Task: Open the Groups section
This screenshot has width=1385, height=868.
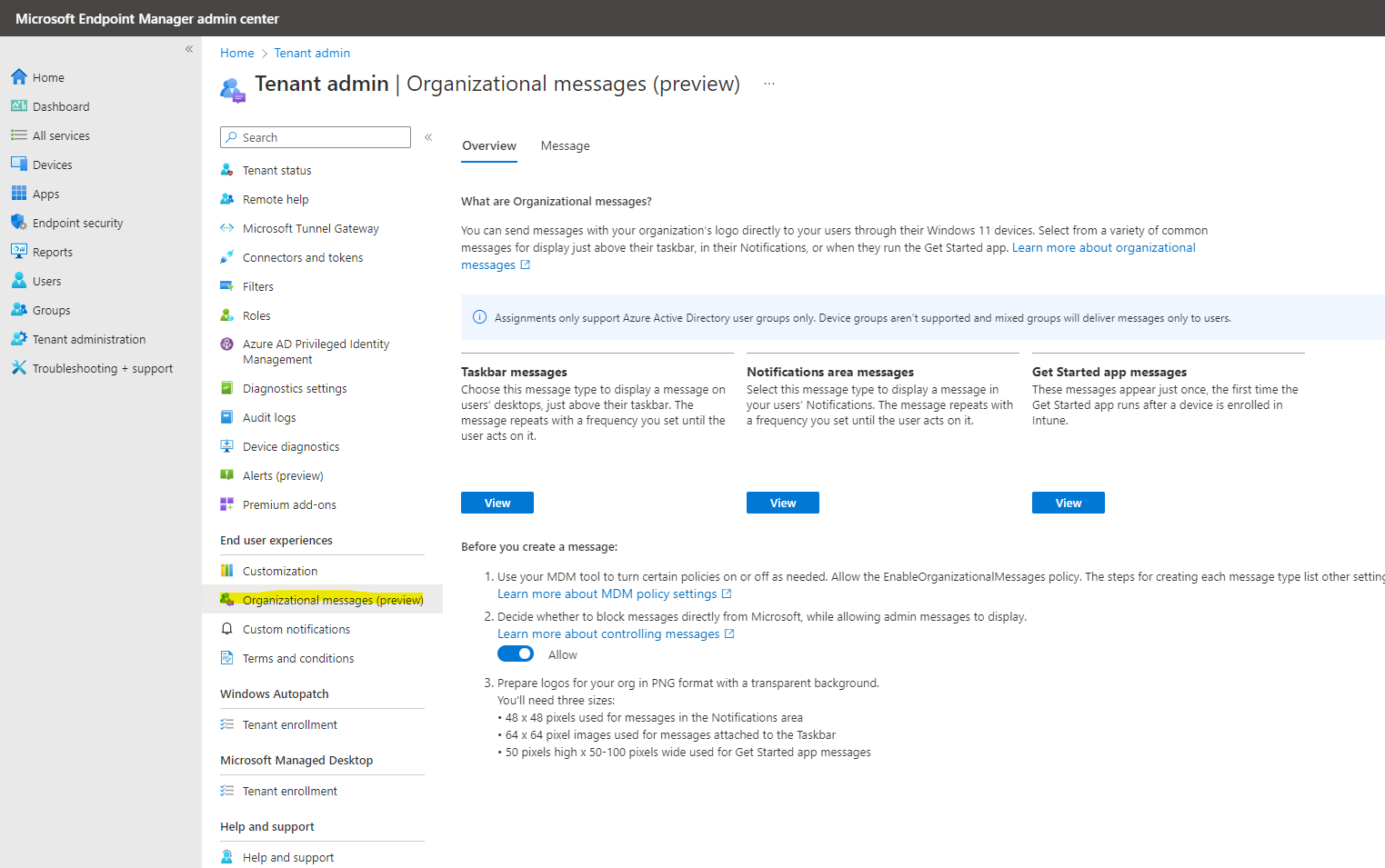Action: (x=50, y=309)
